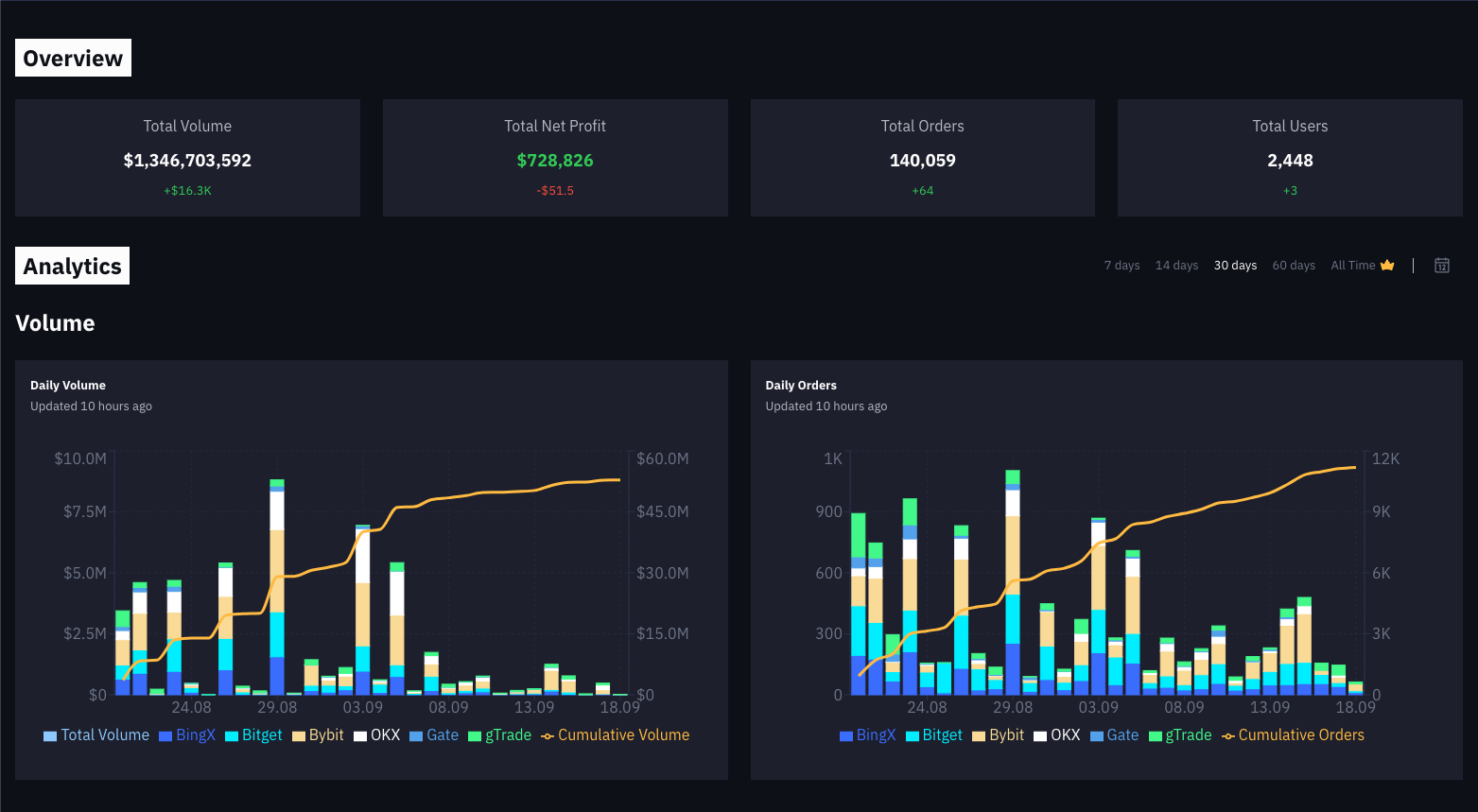Toggle Bybit series in Daily Volume legend
Image resolution: width=1478 pixels, height=812 pixels.
tap(318, 735)
